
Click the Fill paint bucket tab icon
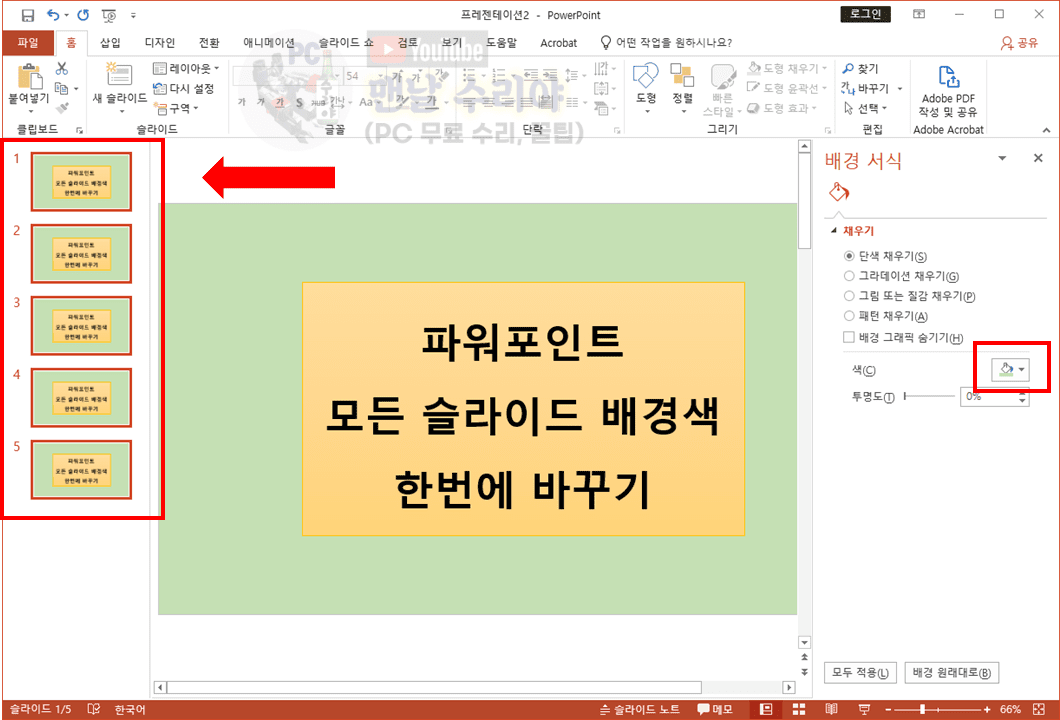839,193
